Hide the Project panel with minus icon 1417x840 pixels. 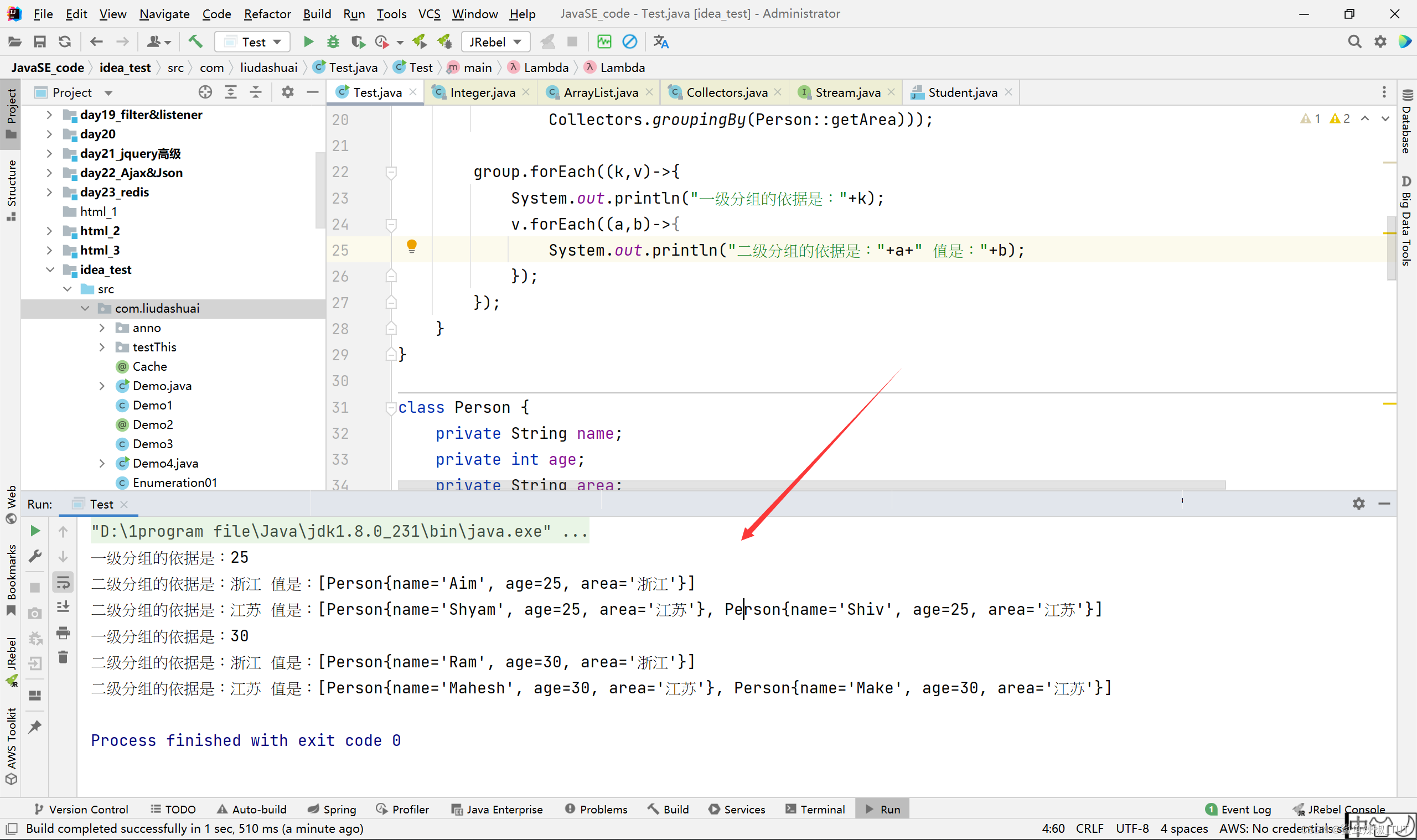[x=313, y=92]
